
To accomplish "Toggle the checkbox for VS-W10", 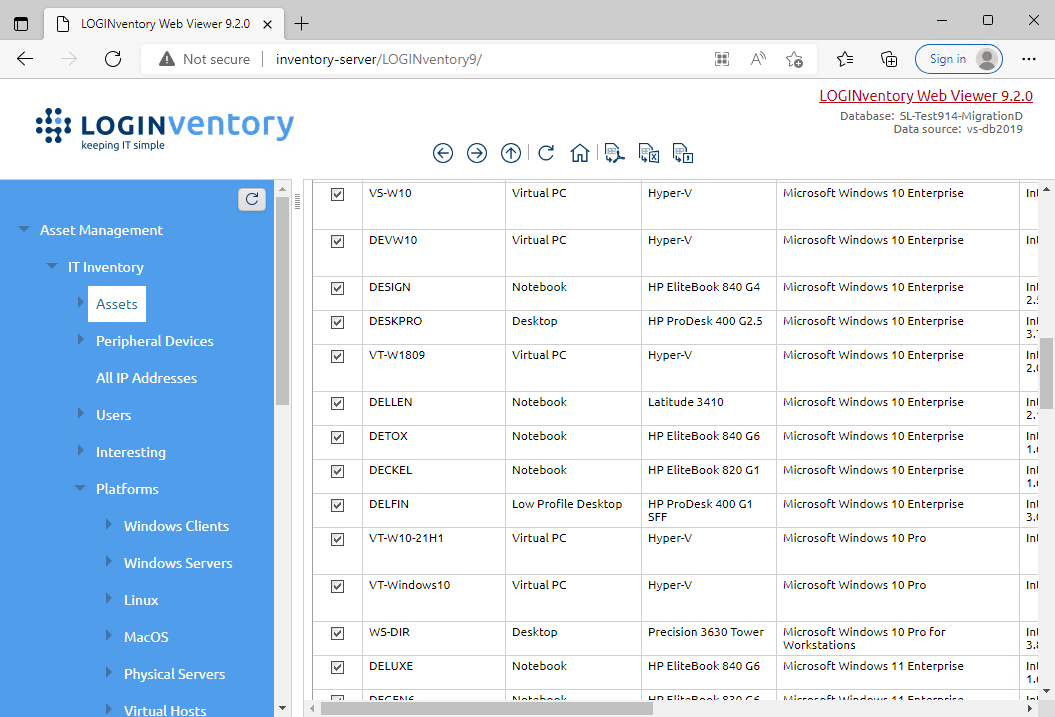I will coord(338,194).
